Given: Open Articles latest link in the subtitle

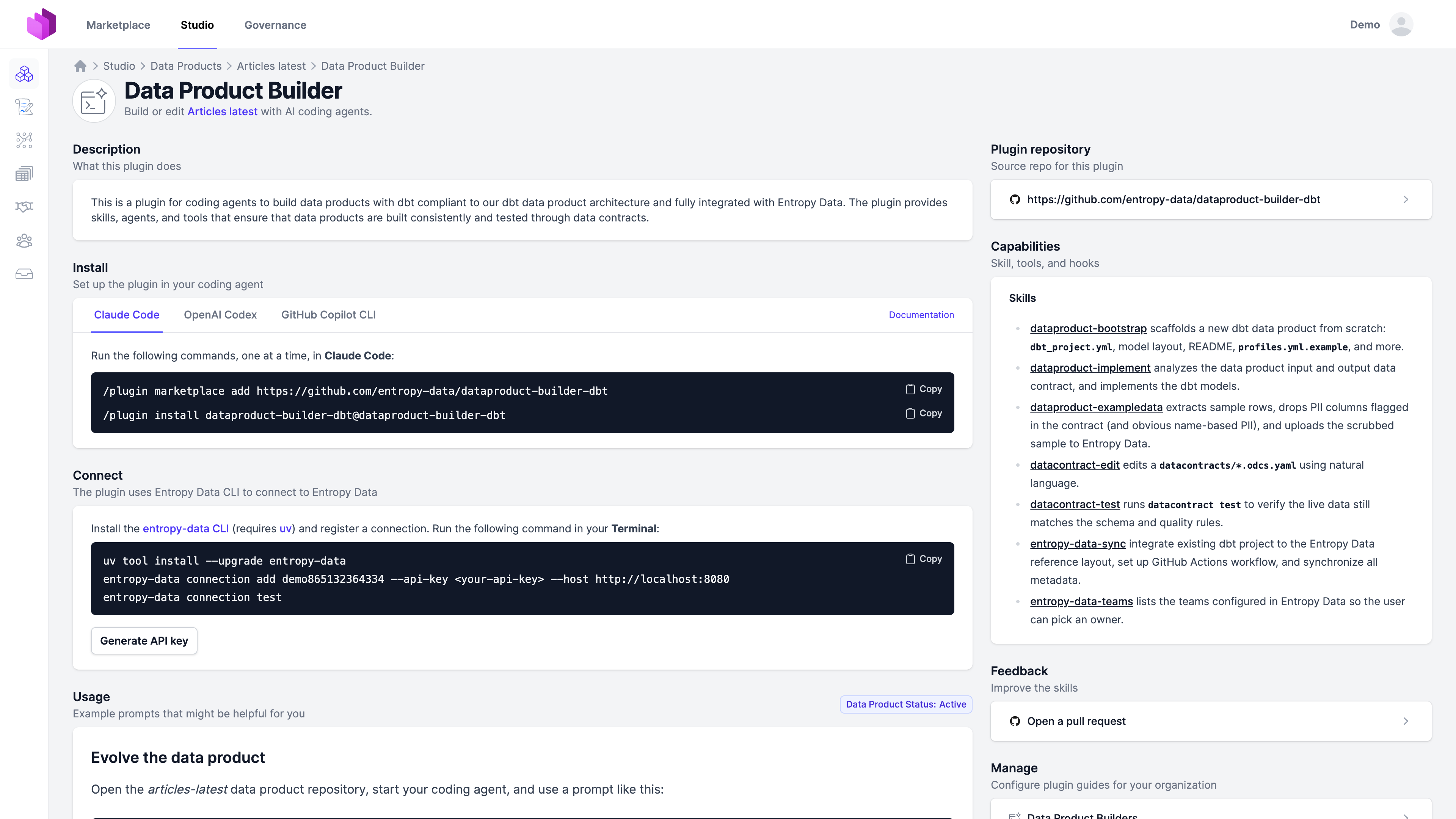Looking at the screenshot, I should click(223, 111).
